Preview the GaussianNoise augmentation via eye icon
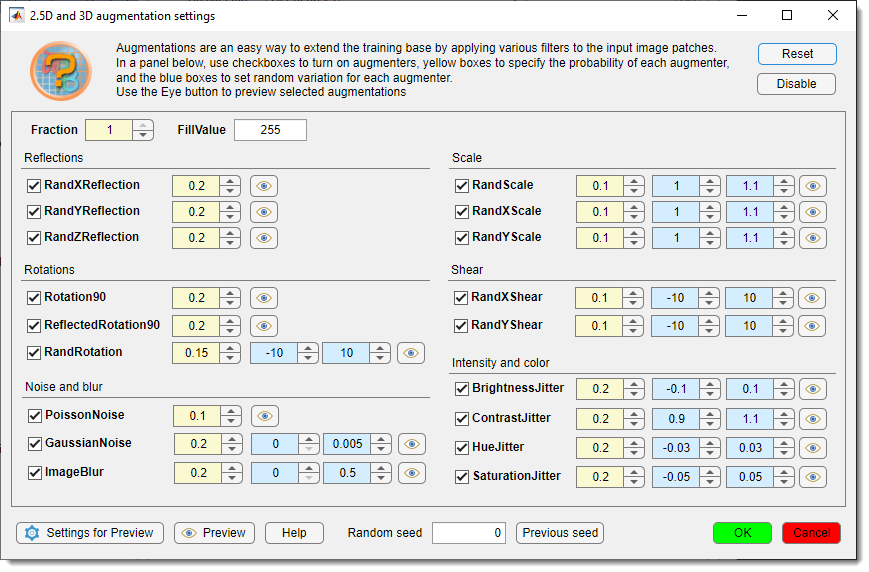Viewport: 869px width, 572px height. (x=411, y=444)
